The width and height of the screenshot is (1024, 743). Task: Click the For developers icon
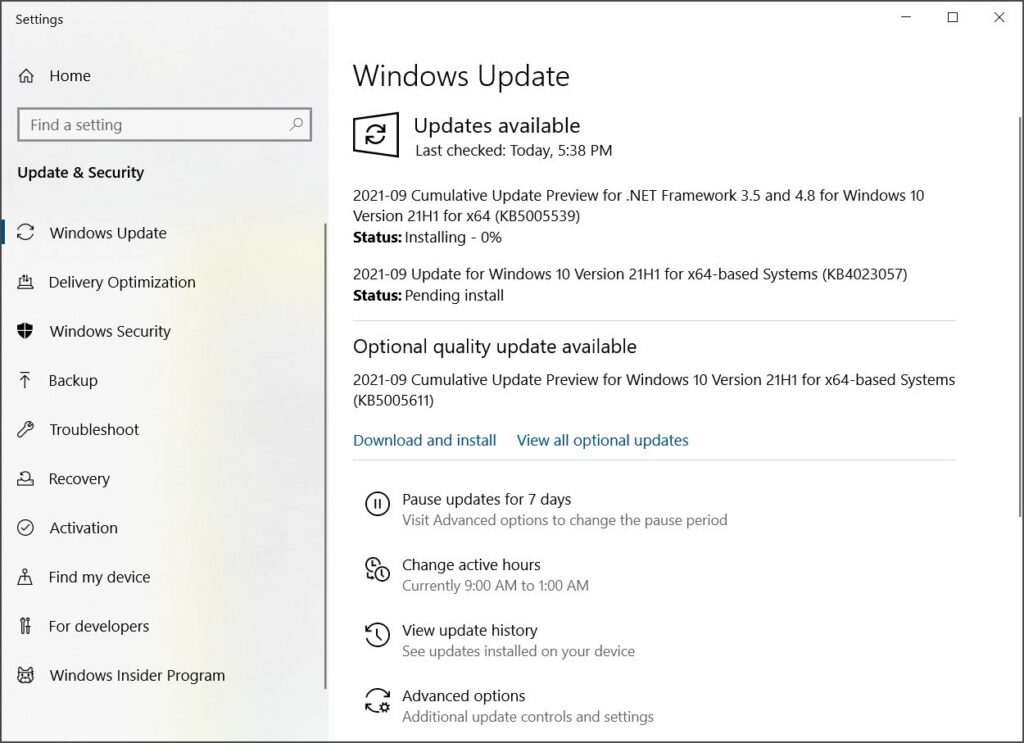tap(25, 626)
